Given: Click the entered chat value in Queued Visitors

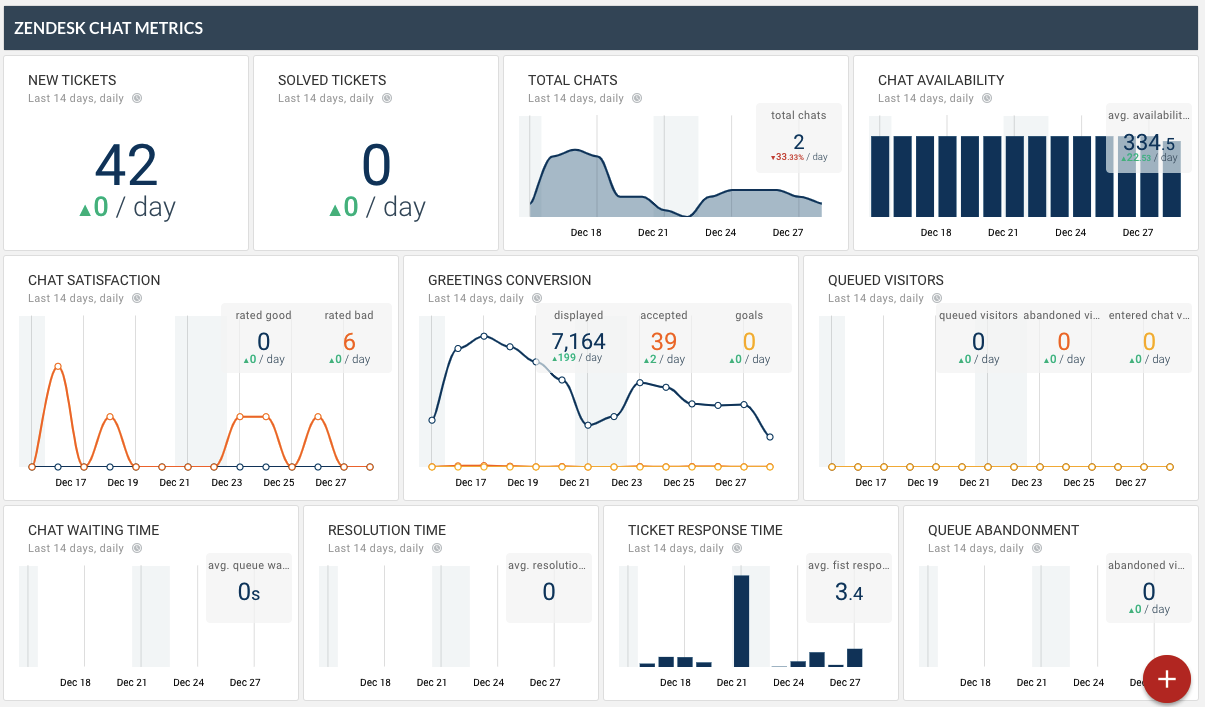Looking at the screenshot, I should coord(1149,342).
